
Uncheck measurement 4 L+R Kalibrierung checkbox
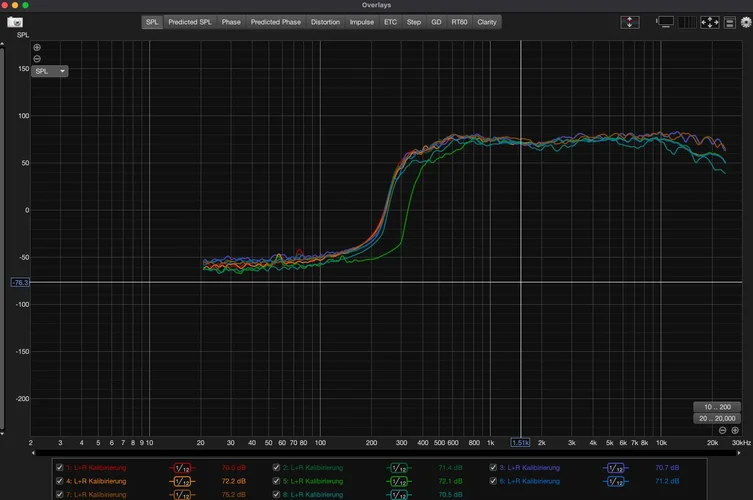coord(60,481)
